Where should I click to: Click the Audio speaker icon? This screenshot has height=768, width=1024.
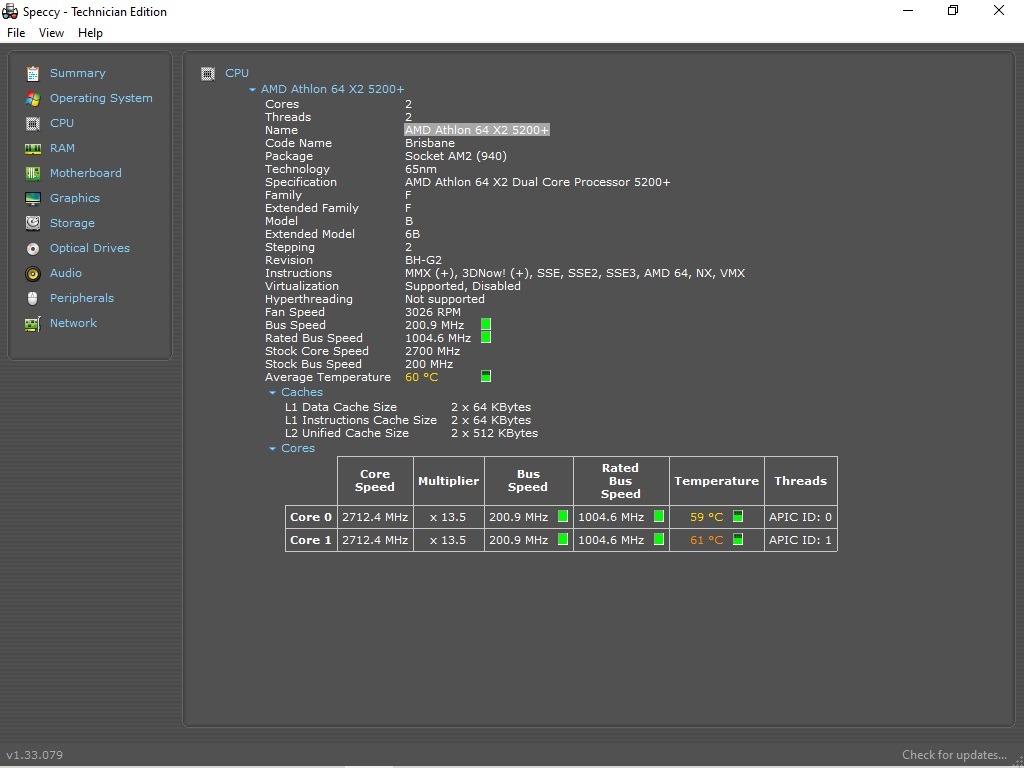[33, 273]
